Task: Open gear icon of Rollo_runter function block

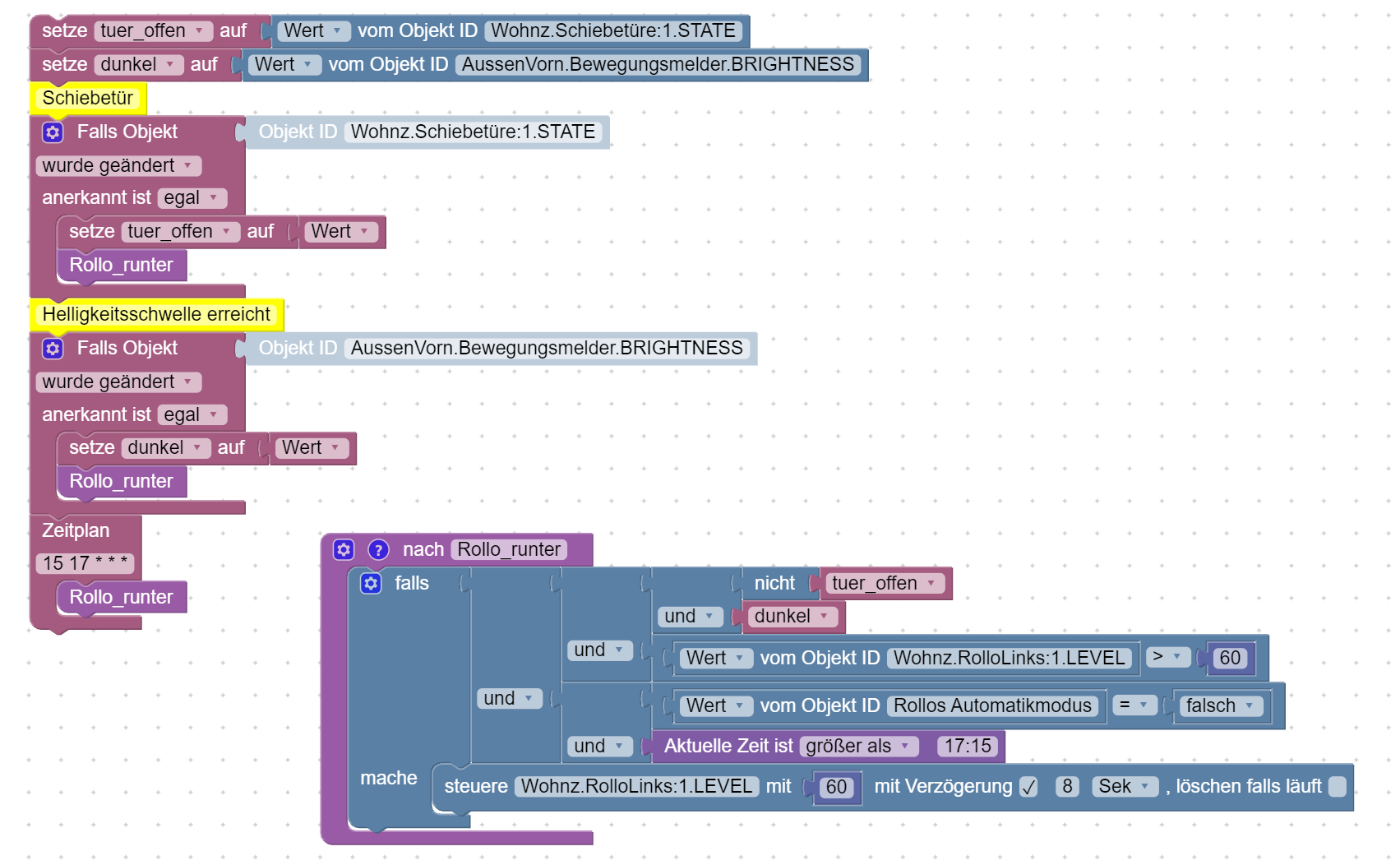Action: point(344,549)
